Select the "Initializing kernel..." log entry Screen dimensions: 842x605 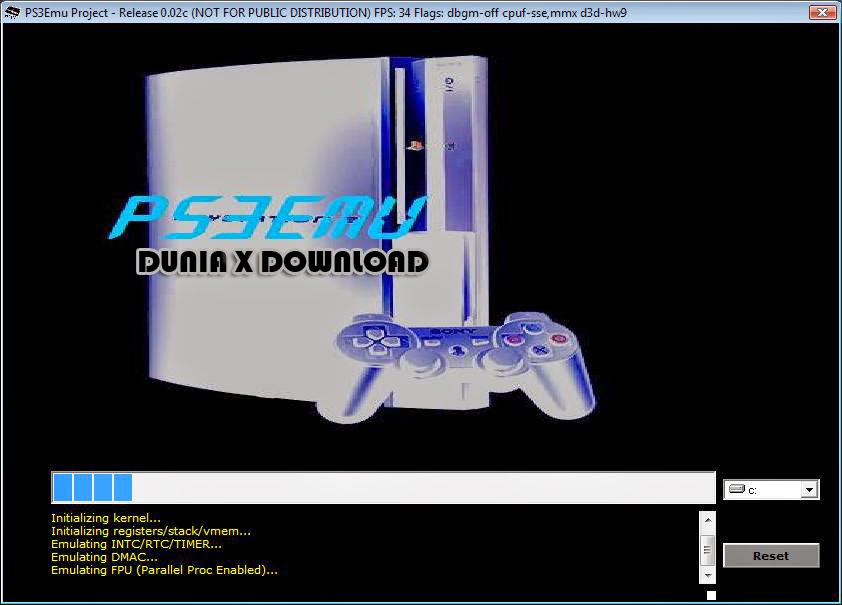105,518
